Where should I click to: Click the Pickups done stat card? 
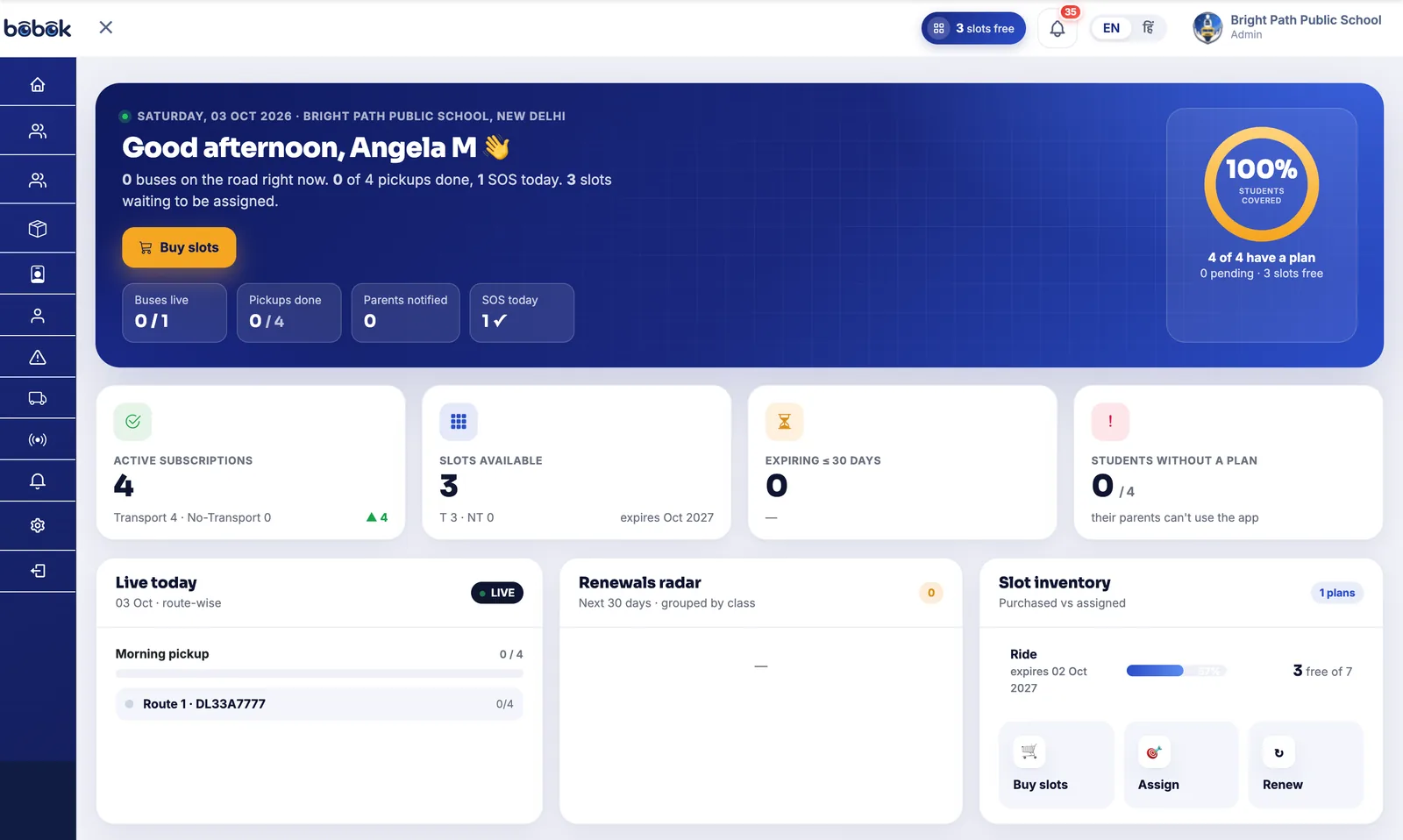coord(288,312)
